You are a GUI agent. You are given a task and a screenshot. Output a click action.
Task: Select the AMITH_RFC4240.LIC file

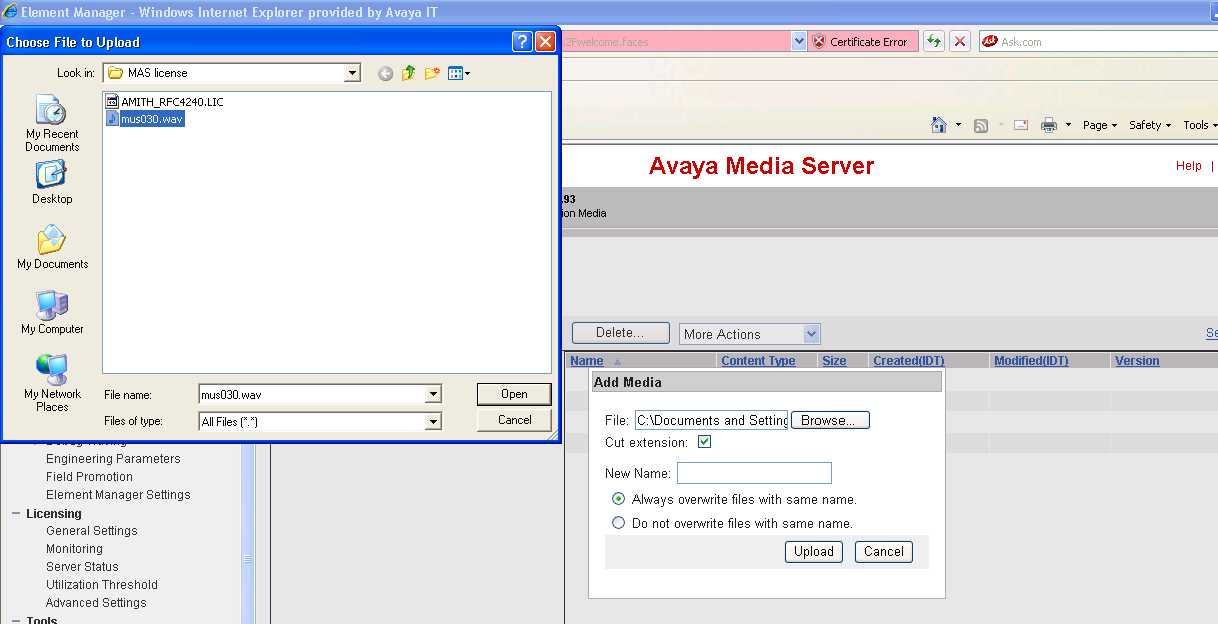click(164, 102)
